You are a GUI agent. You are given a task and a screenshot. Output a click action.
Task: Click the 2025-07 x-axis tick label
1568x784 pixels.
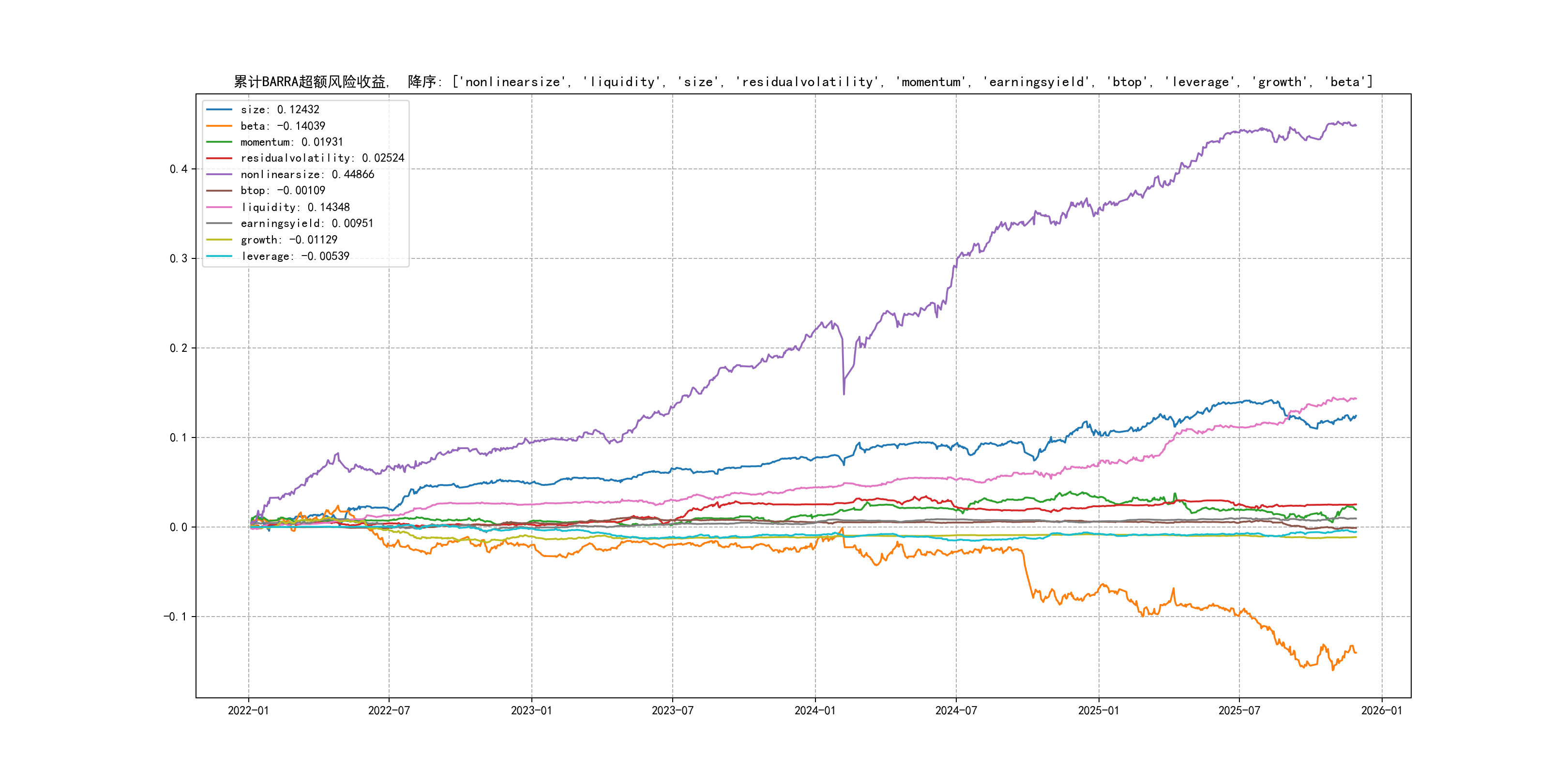tap(1239, 711)
